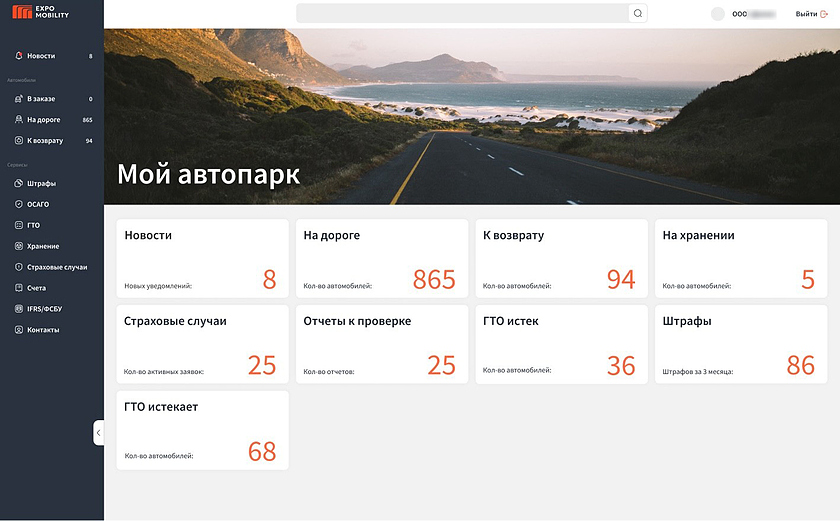Click into the top search field
This screenshot has height=521, width=840.
point(462,14)
